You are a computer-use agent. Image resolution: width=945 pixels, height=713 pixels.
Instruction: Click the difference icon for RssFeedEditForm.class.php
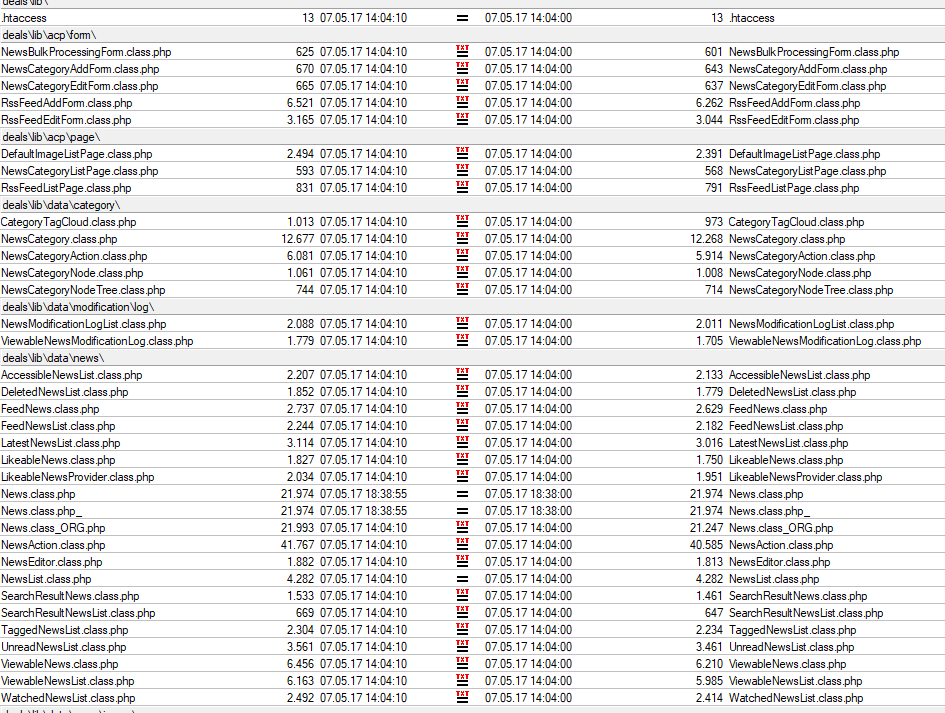pyautogui.click(x=462, y=119)
